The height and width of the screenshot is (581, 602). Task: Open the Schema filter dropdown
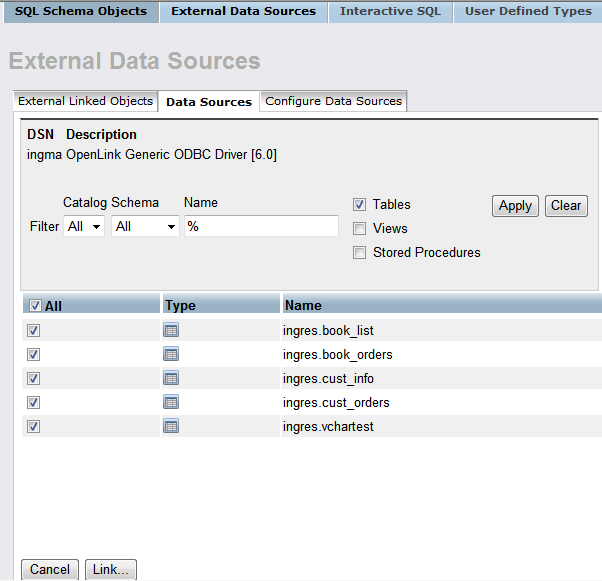pyautogui.click(x=145, y=227)
